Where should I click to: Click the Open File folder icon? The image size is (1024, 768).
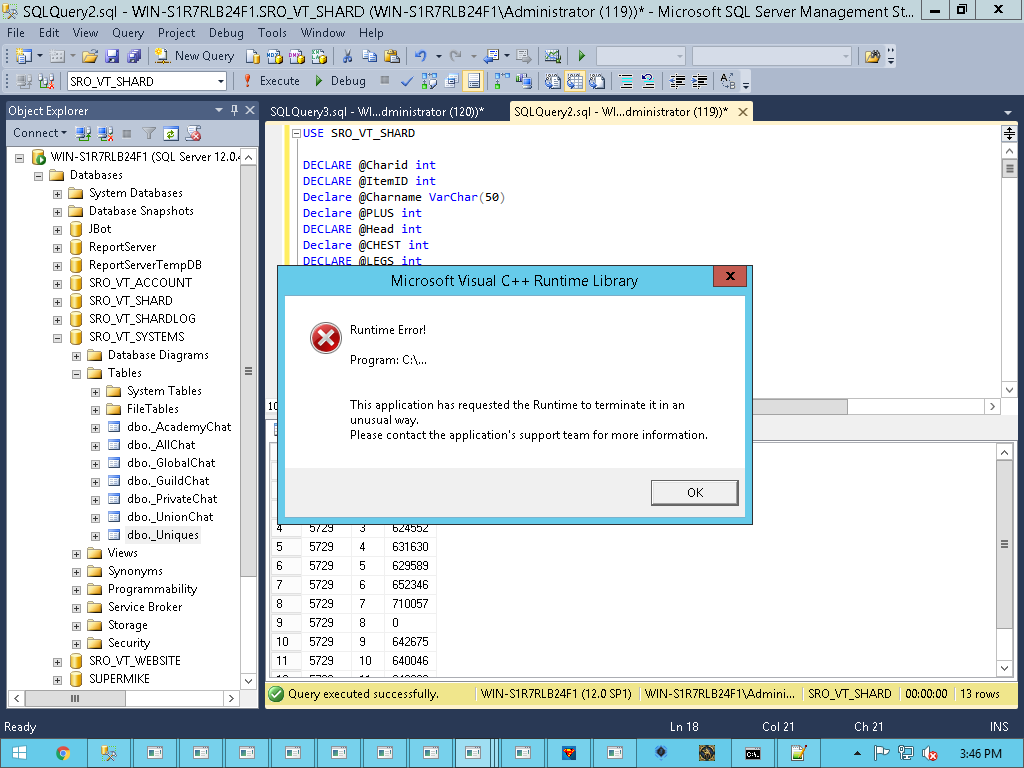89,56
